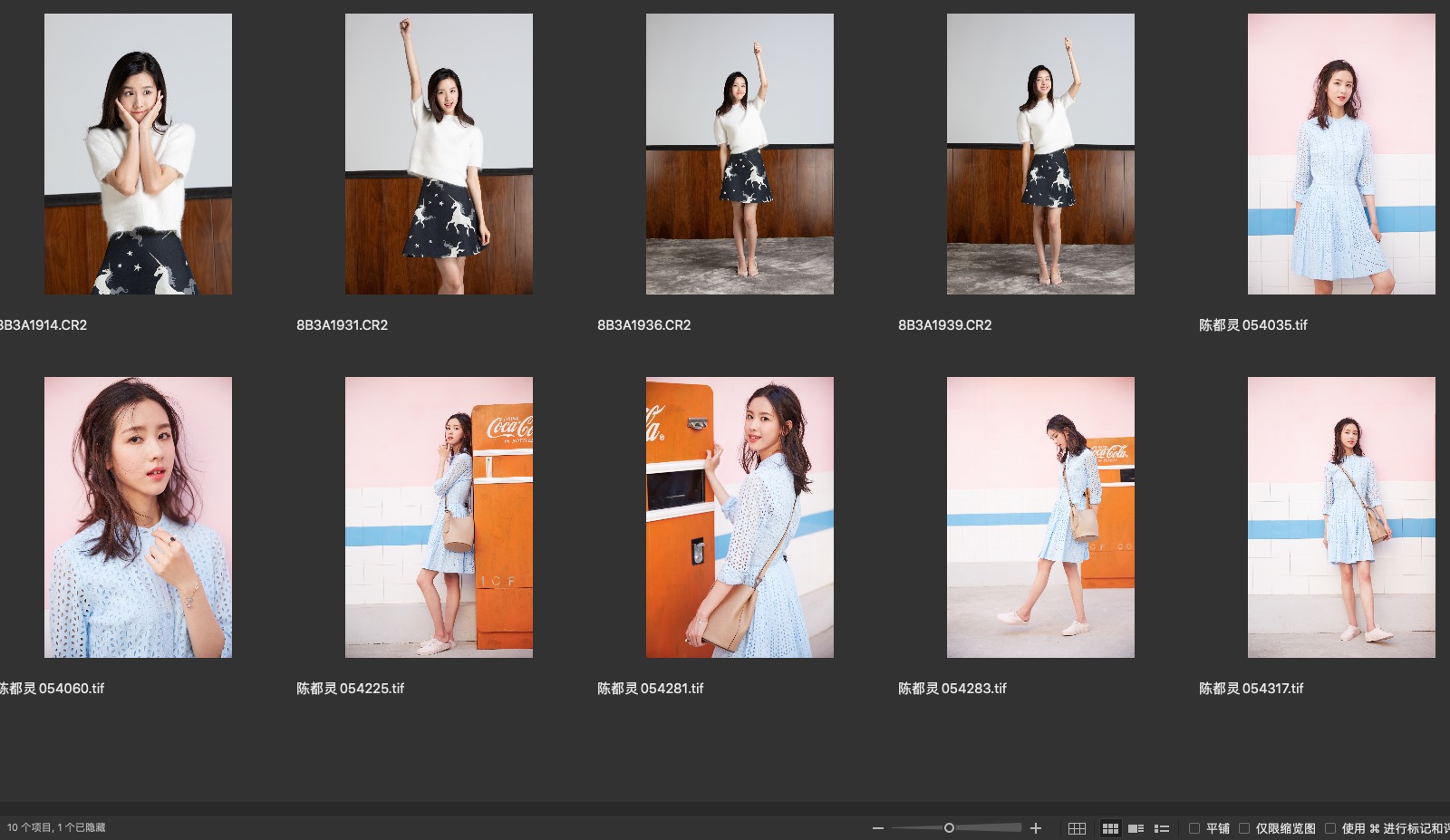This screenshot has width=1450, height=840.
Task: Increase thumbnail size with plus icon
Action: [1036, 828]
